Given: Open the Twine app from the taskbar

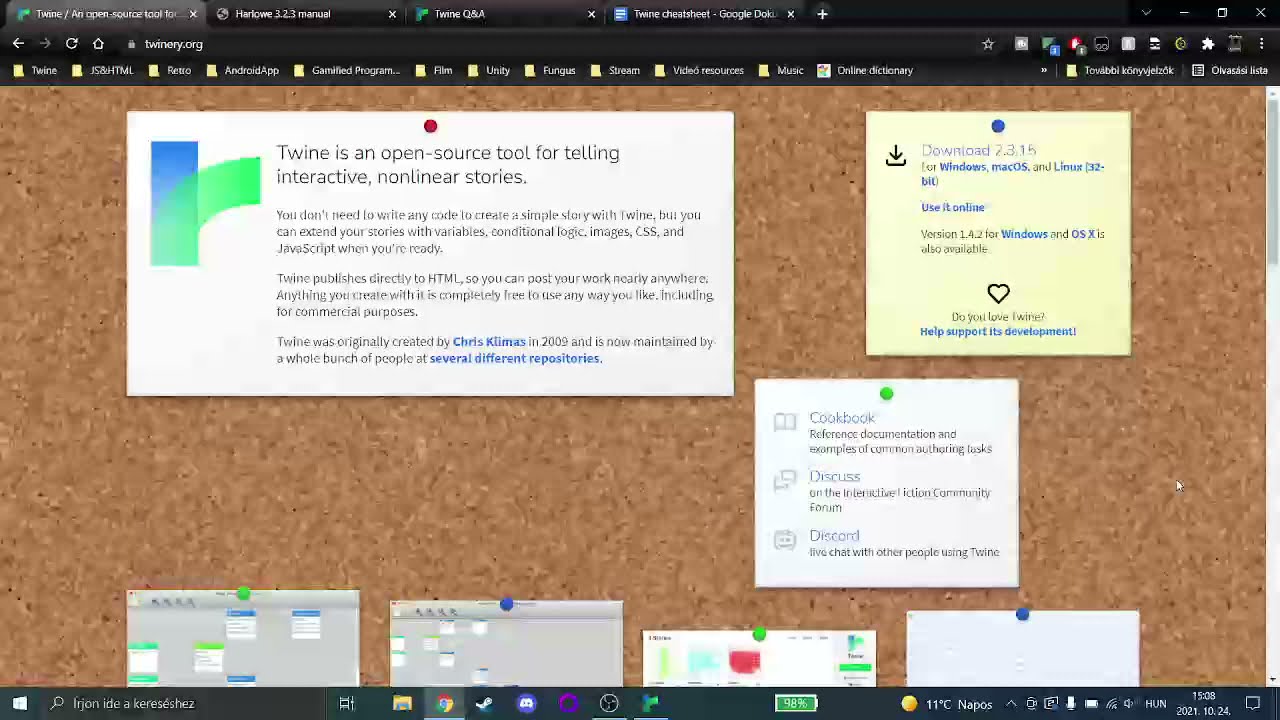Looking at the screenshot, I should pyautogui.click(x=650, y=703).
